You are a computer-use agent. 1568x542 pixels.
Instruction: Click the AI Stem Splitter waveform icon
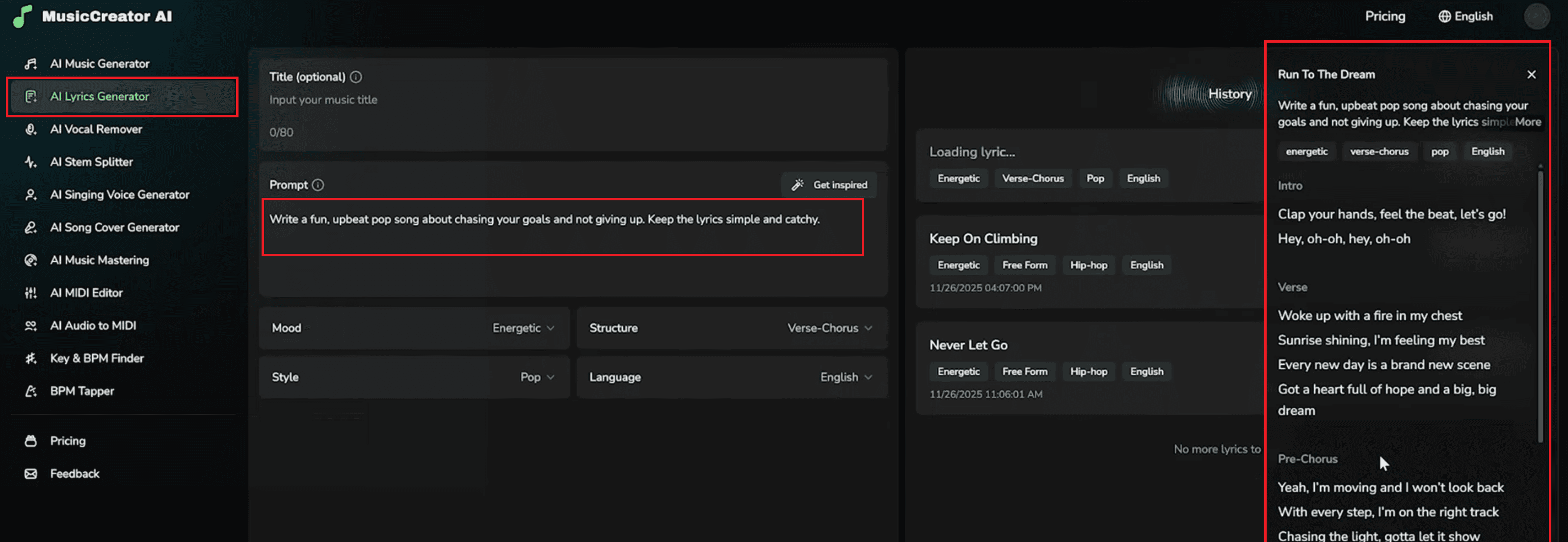[30, 162]
